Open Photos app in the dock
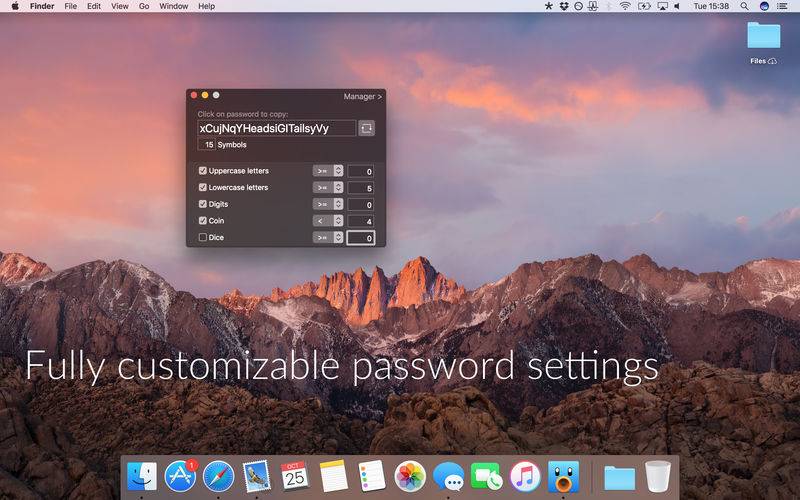Image resolution: width=800 pixels, height=500 pixels. pos(410,476)
